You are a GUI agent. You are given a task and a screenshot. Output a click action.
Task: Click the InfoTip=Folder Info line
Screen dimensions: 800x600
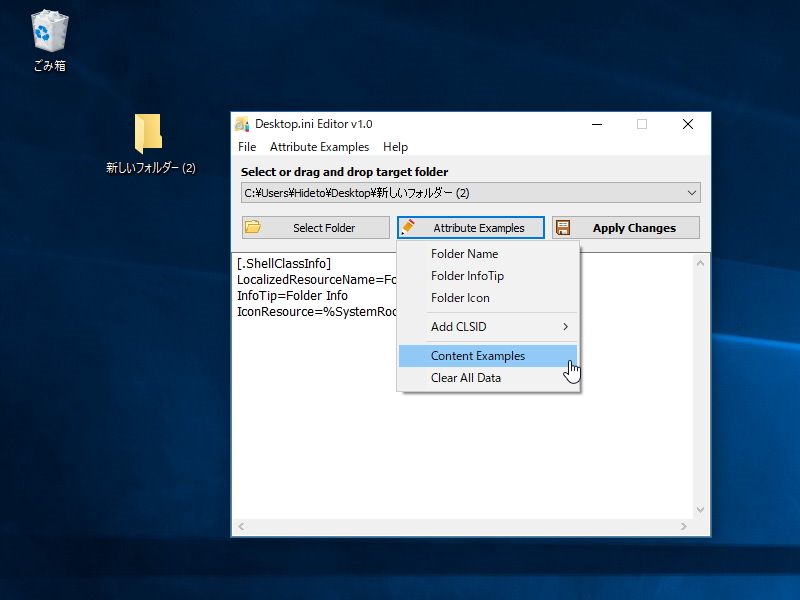(x=292, y=295)
